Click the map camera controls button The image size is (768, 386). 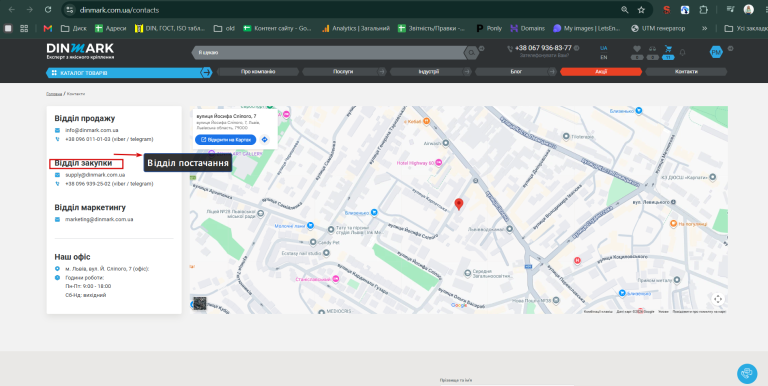pyautogui.click(x=718, y=299)
